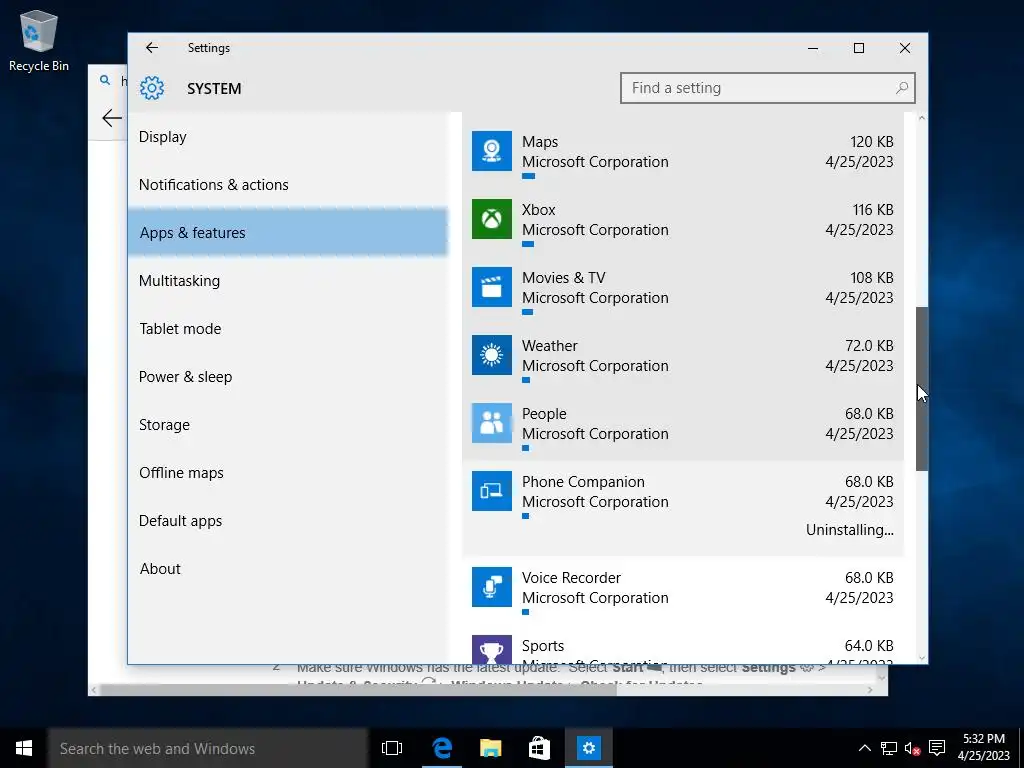
Task: Select the Weather app name
Action: pos(549,345)
